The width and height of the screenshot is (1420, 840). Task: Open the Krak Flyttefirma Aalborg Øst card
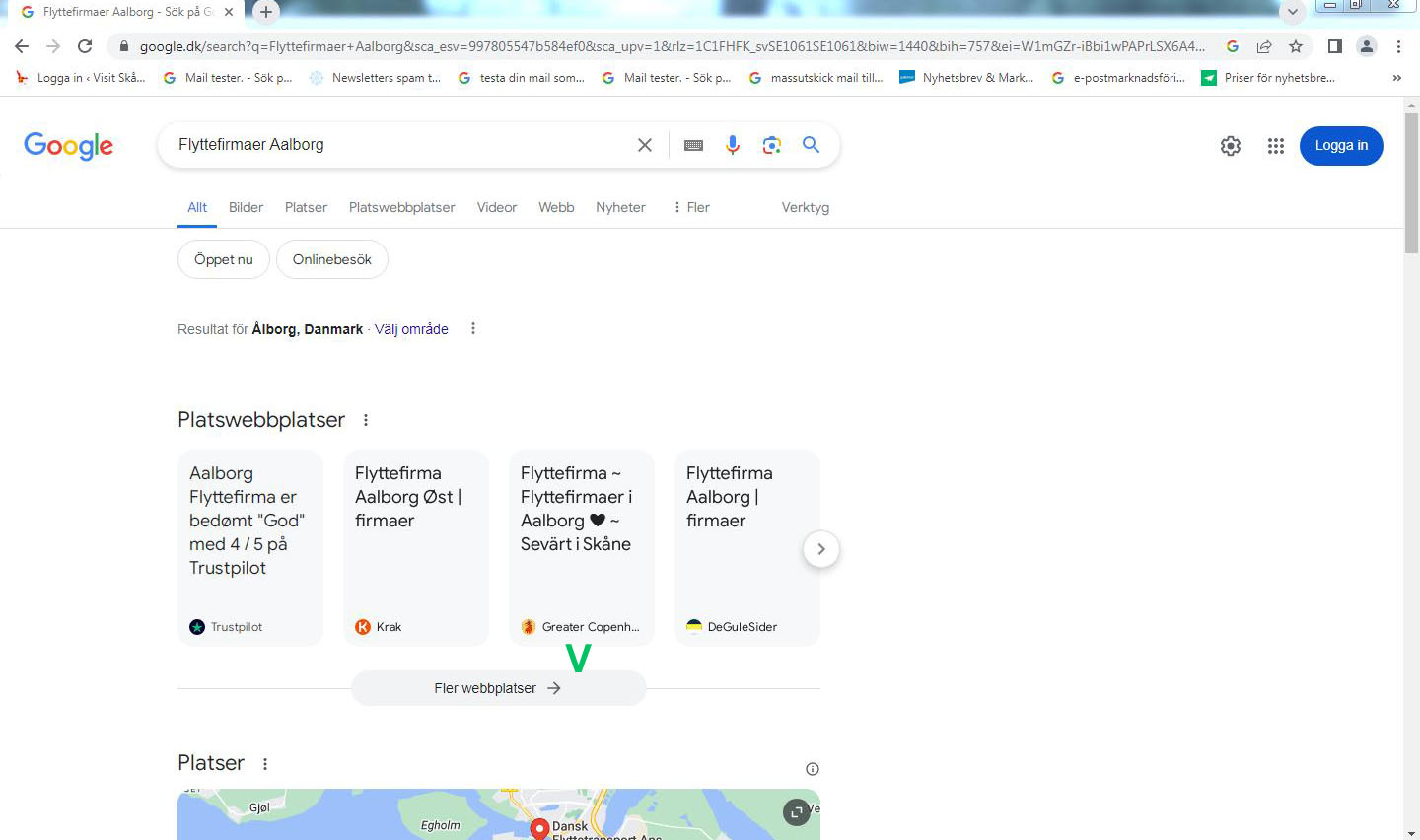tap(416, 548)
